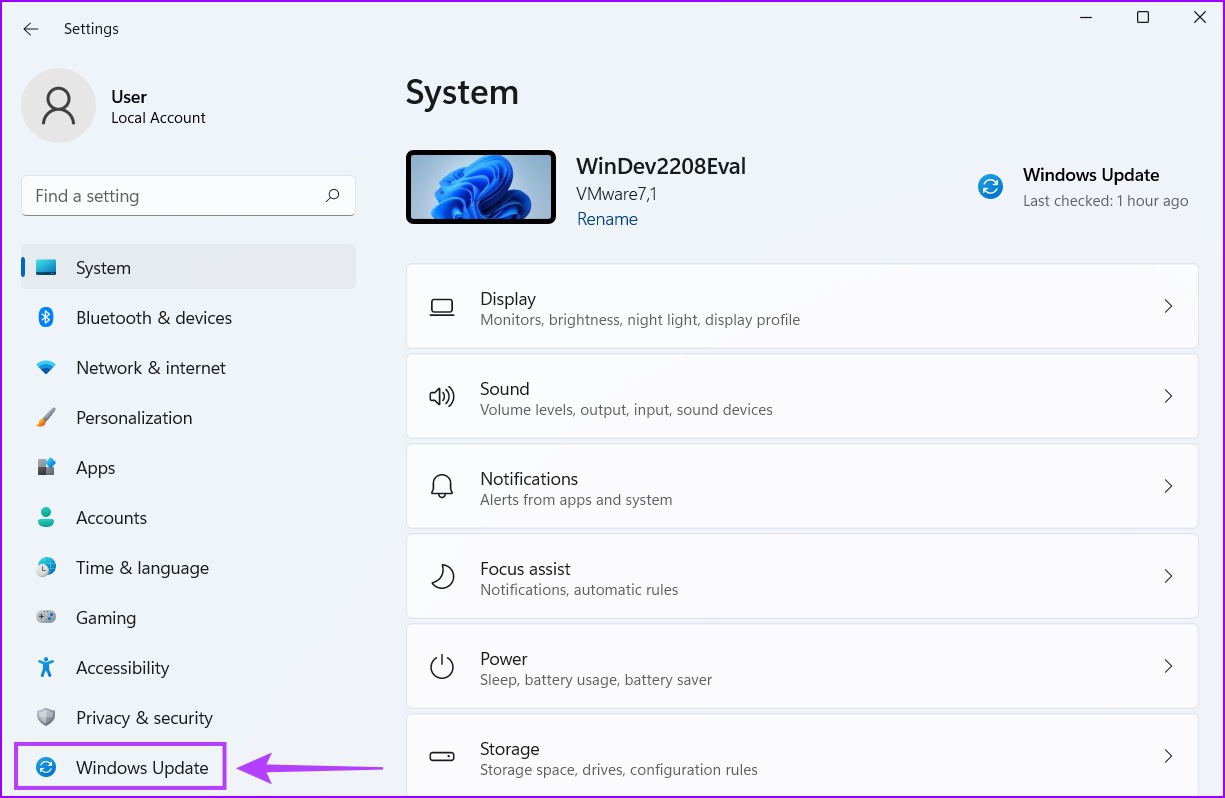Select the Bluetooth & devices icon
This screenshot has height=798, width=1225.
pos(47,317)
